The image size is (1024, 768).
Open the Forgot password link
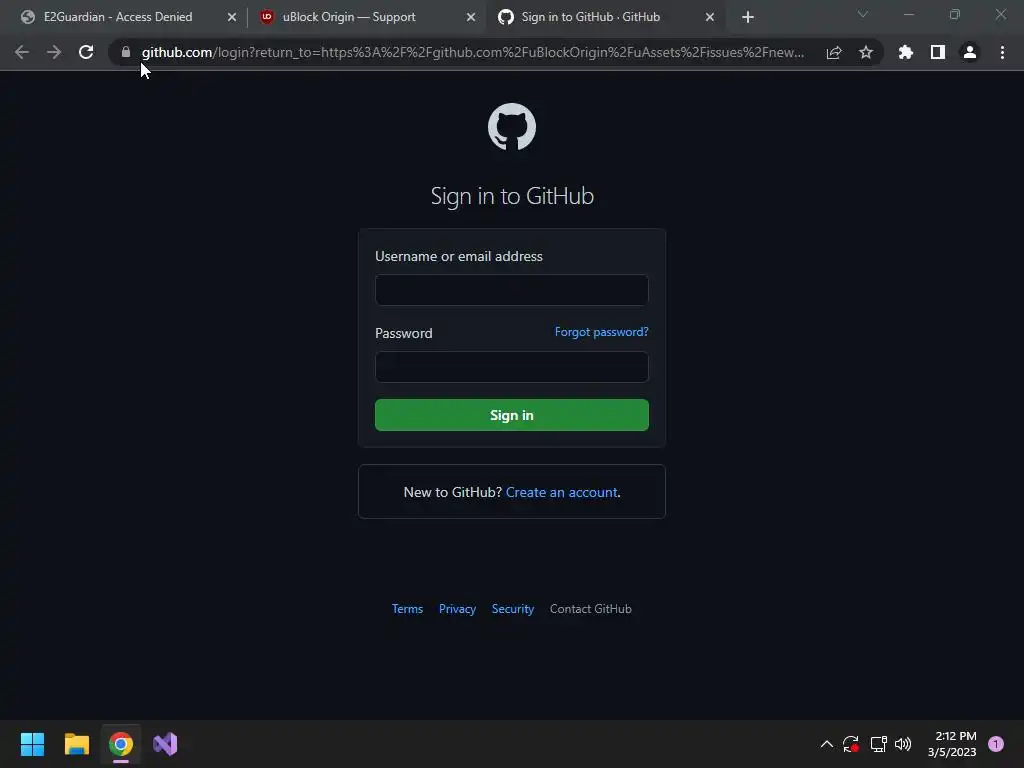(x=601, y=332)
